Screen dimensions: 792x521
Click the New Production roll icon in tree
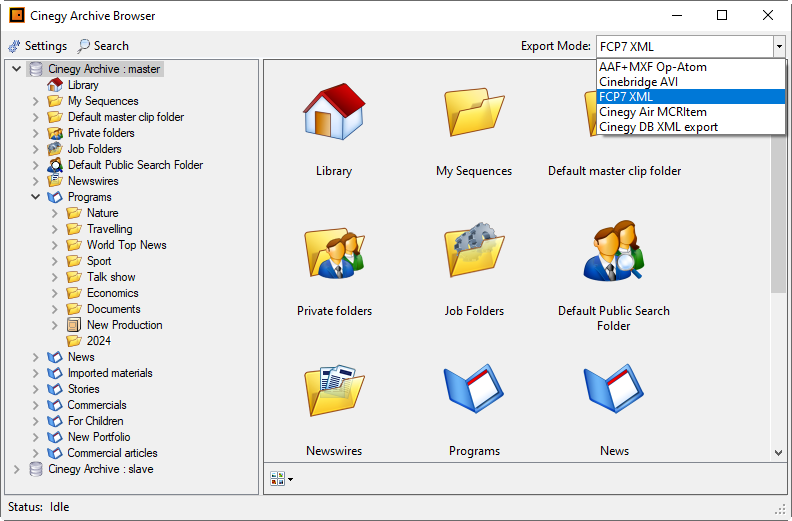pos(74,325)
